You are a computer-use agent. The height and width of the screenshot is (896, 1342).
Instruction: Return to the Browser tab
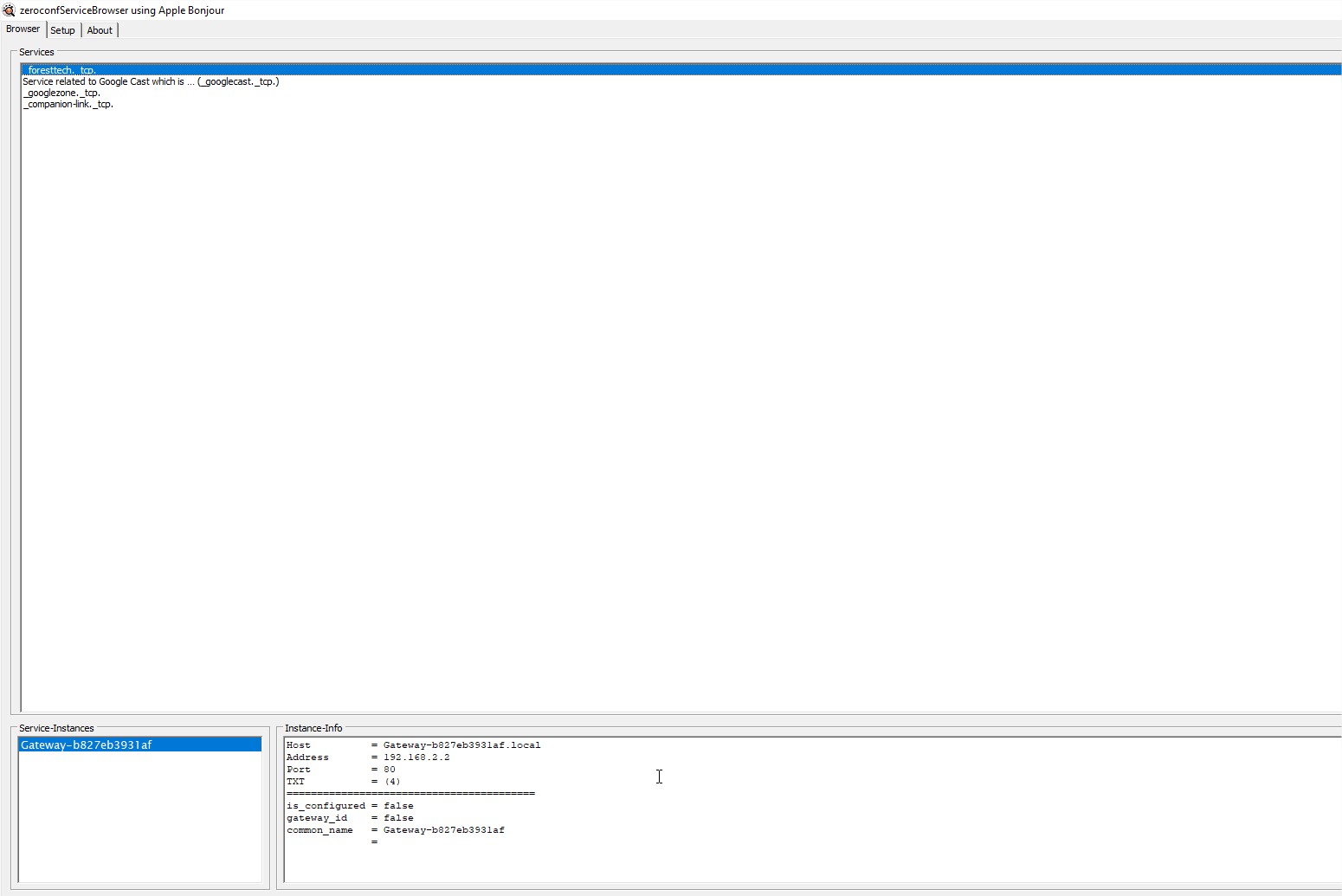pos(23,29)
